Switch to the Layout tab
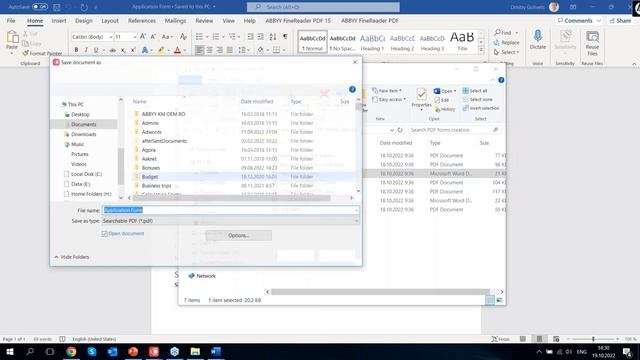640x360 pixels. (110, 20)
